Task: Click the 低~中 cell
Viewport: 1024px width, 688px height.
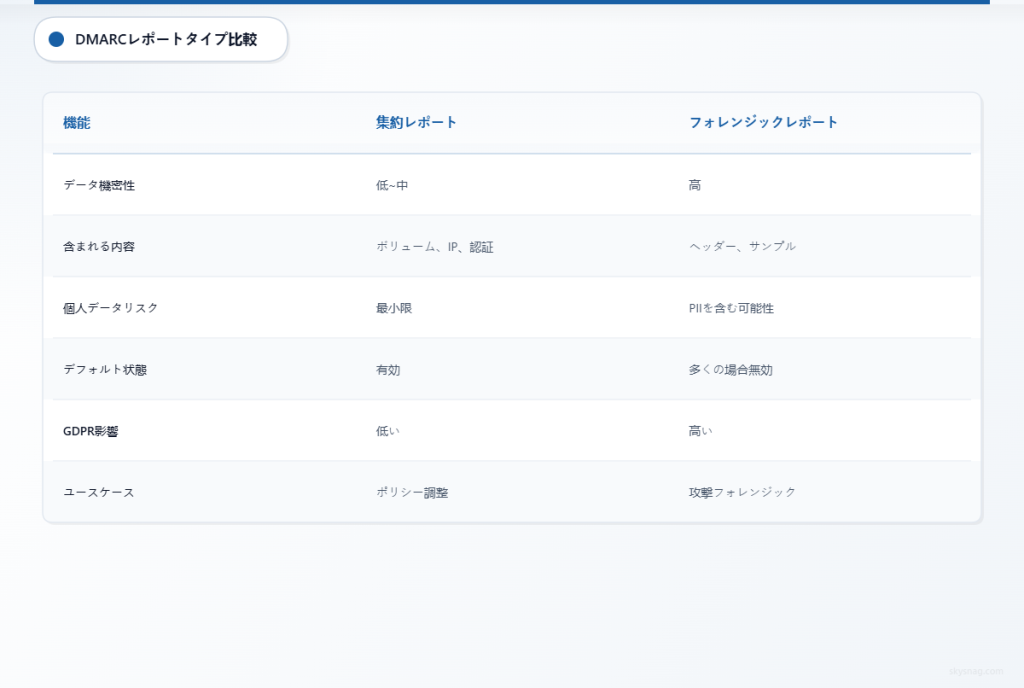Action: (392, 185)
